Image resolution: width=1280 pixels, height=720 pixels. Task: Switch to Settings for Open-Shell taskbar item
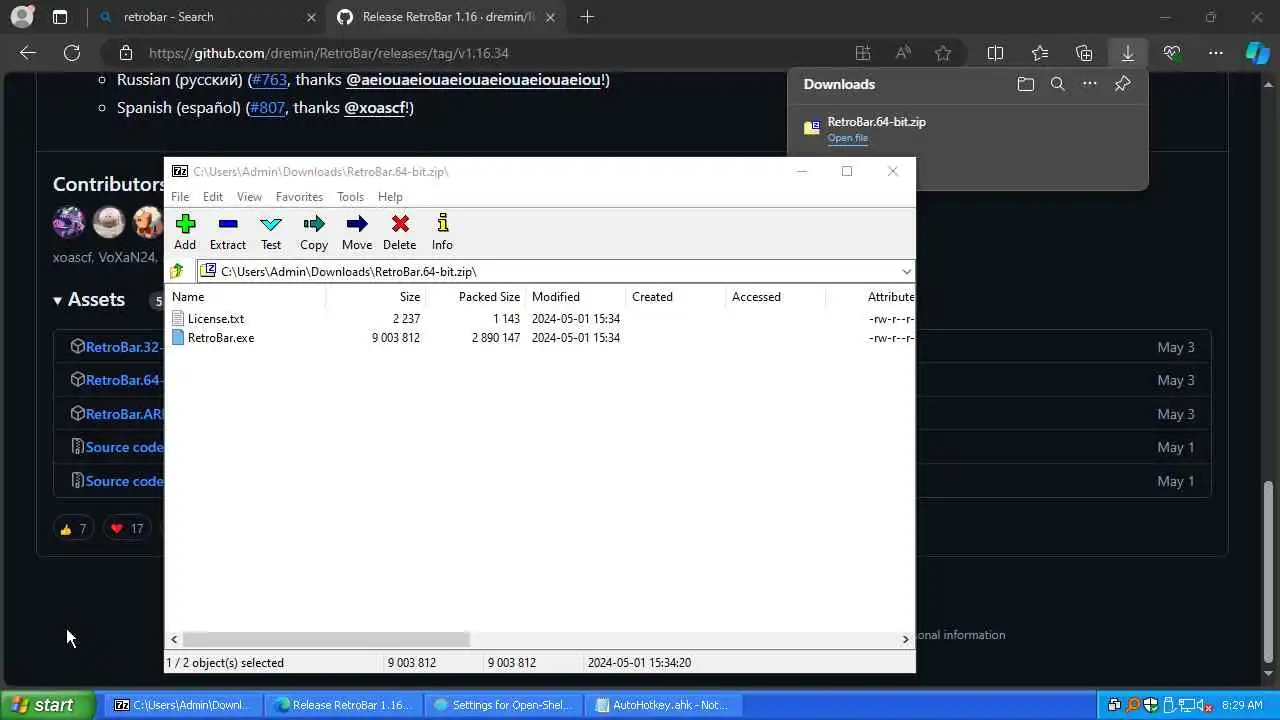502,705
